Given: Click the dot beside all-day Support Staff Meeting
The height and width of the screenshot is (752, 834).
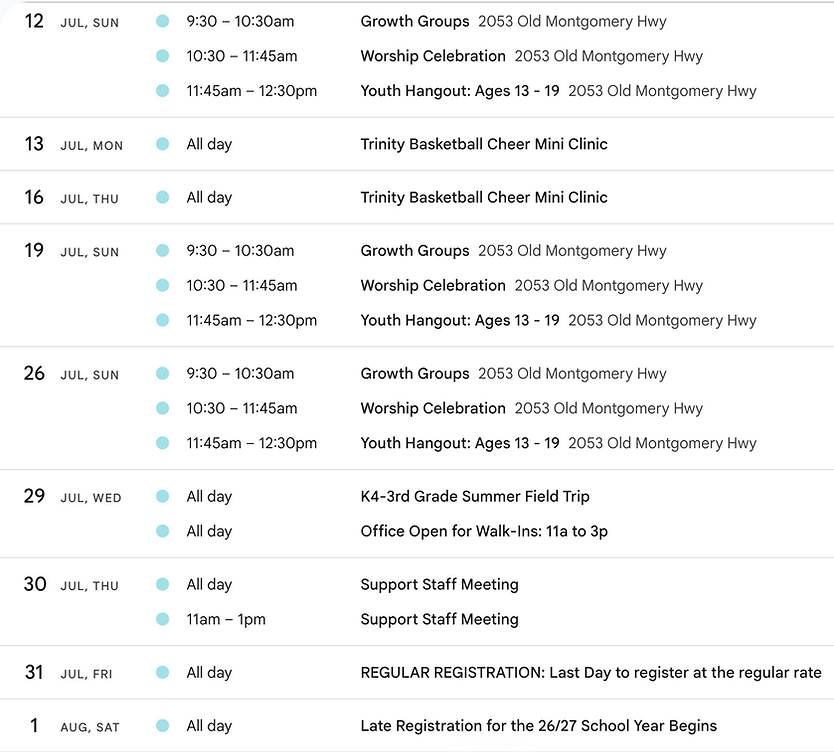Looking at the screenshot, I should click(x=163, y=584).
